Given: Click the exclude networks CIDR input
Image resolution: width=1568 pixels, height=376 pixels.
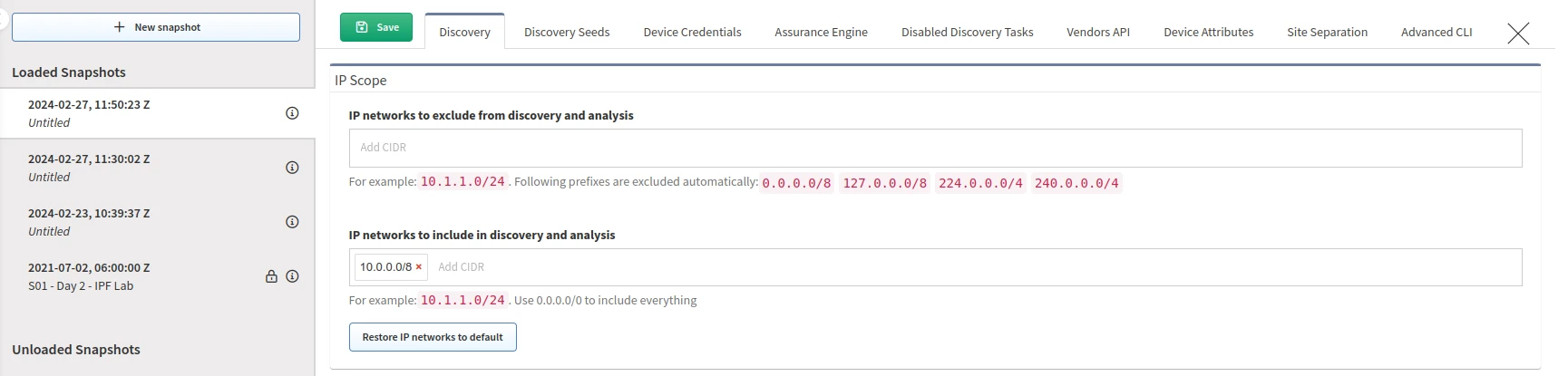Looking at the screenshot, I should 934,148.
